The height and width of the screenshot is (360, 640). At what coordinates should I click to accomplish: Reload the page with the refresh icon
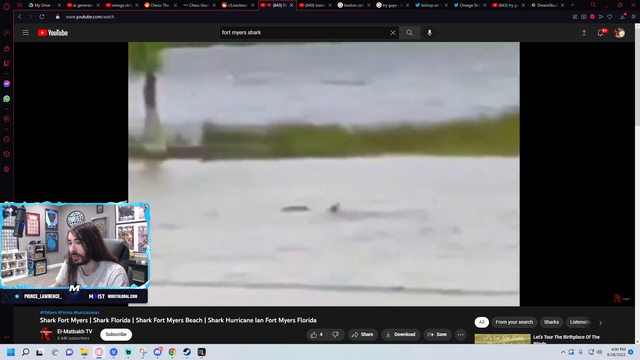click(42, 17)
